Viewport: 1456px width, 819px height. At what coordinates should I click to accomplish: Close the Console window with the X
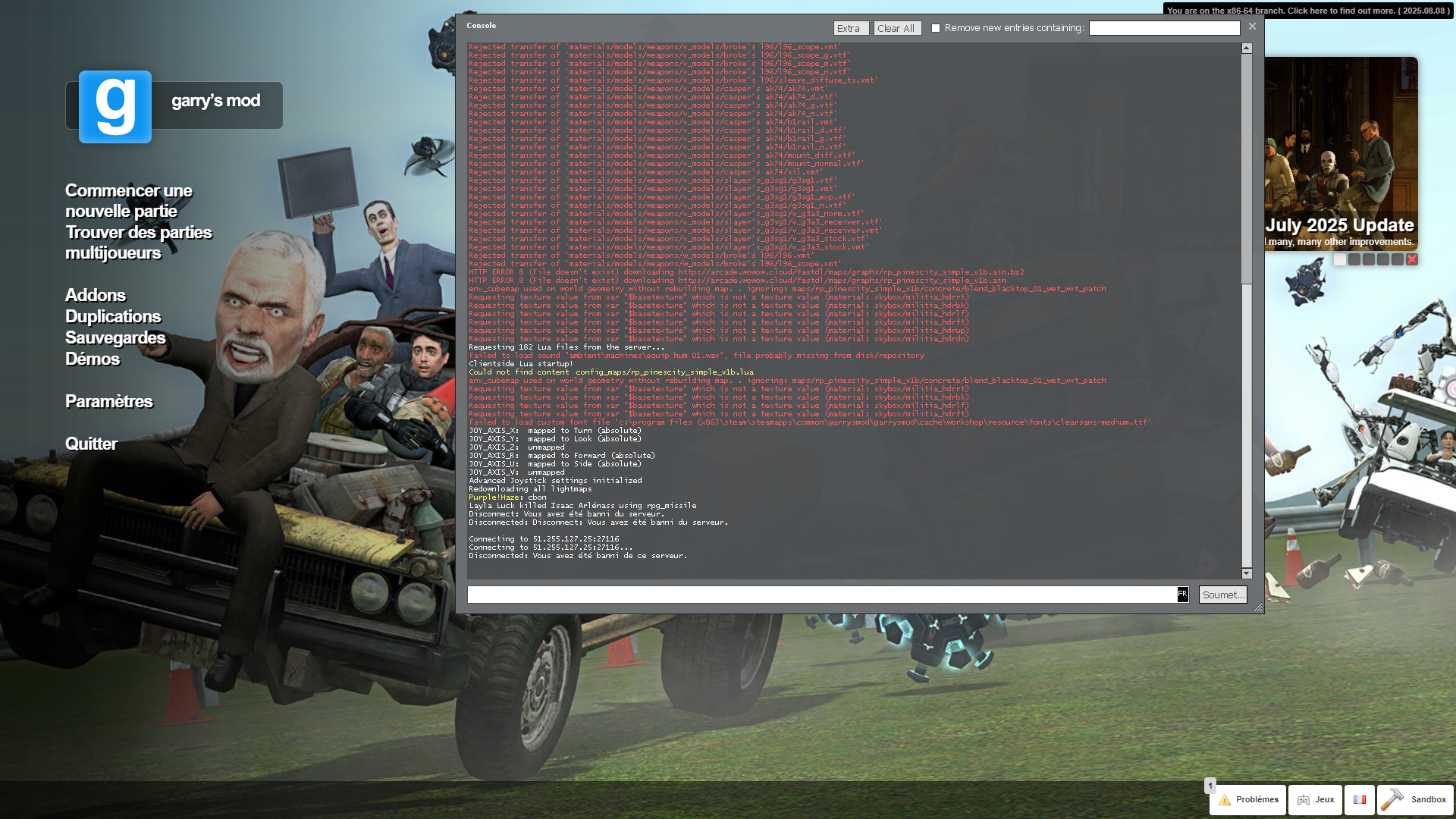coord(1252,27)
